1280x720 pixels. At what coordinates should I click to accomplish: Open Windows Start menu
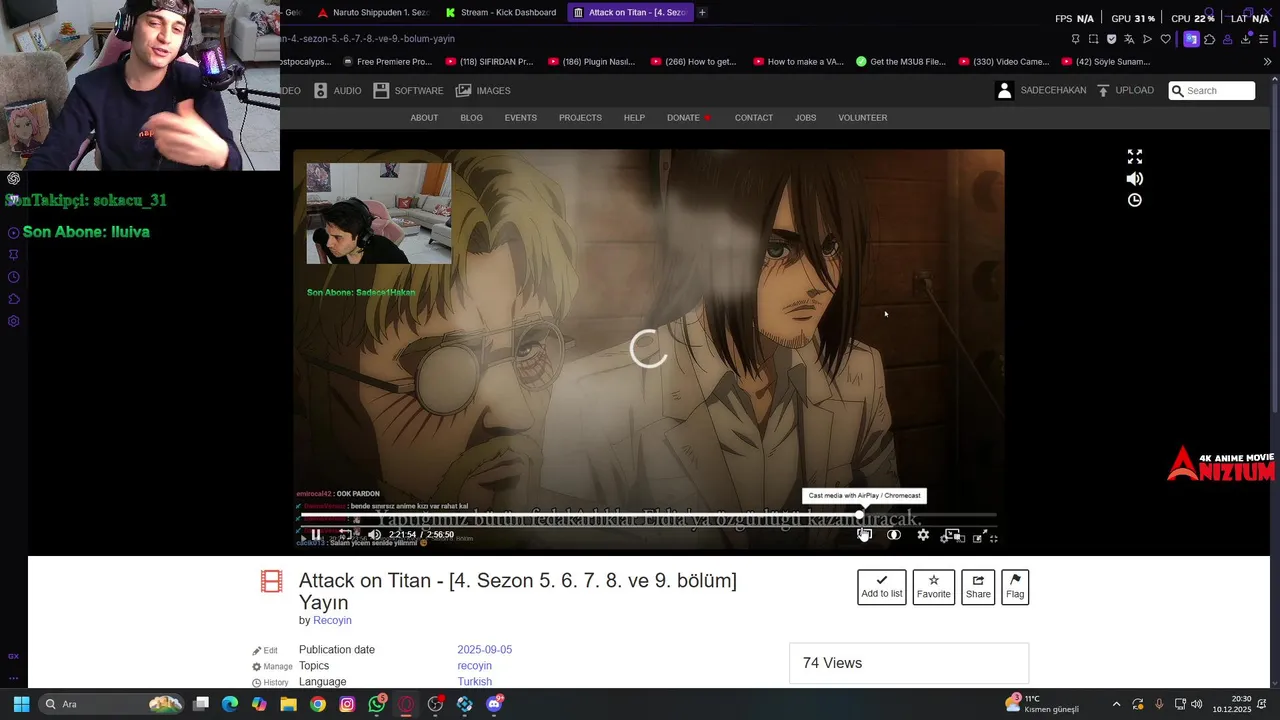pos(21,704)
